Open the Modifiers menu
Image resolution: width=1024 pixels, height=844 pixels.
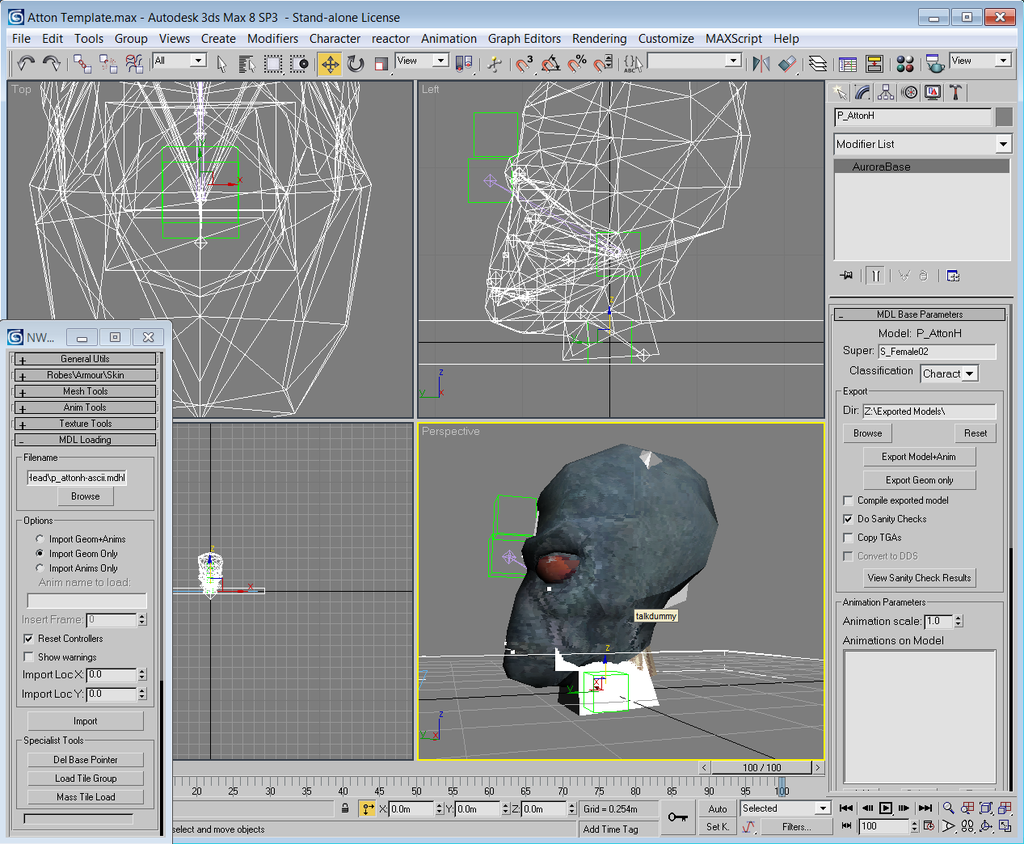tap(272, 39)
